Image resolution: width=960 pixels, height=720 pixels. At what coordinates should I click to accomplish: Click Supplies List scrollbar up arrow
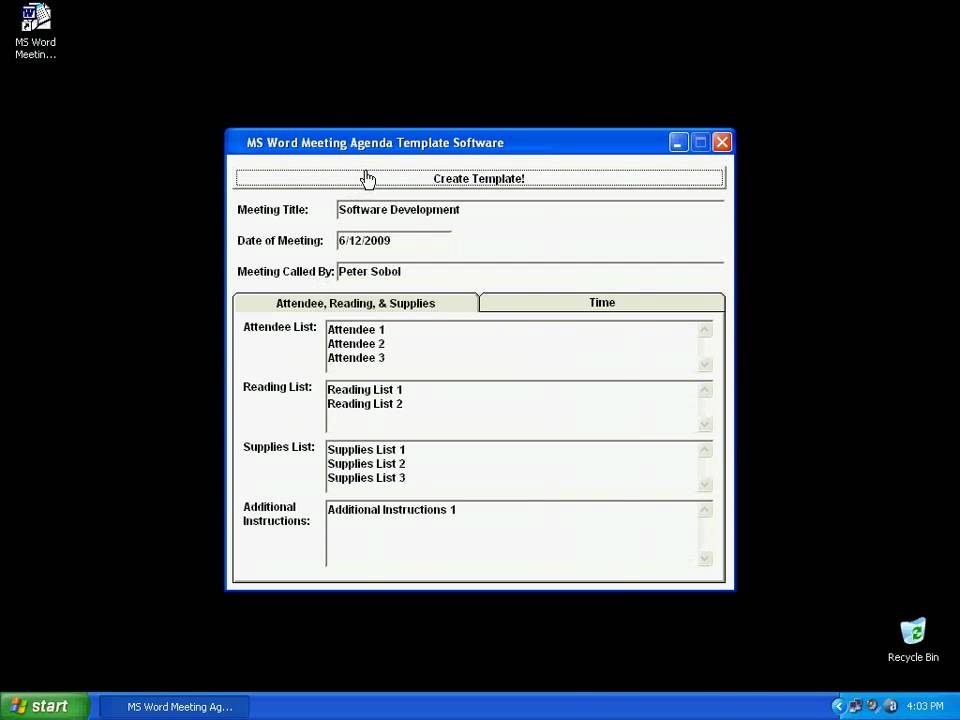click(705, 449)
